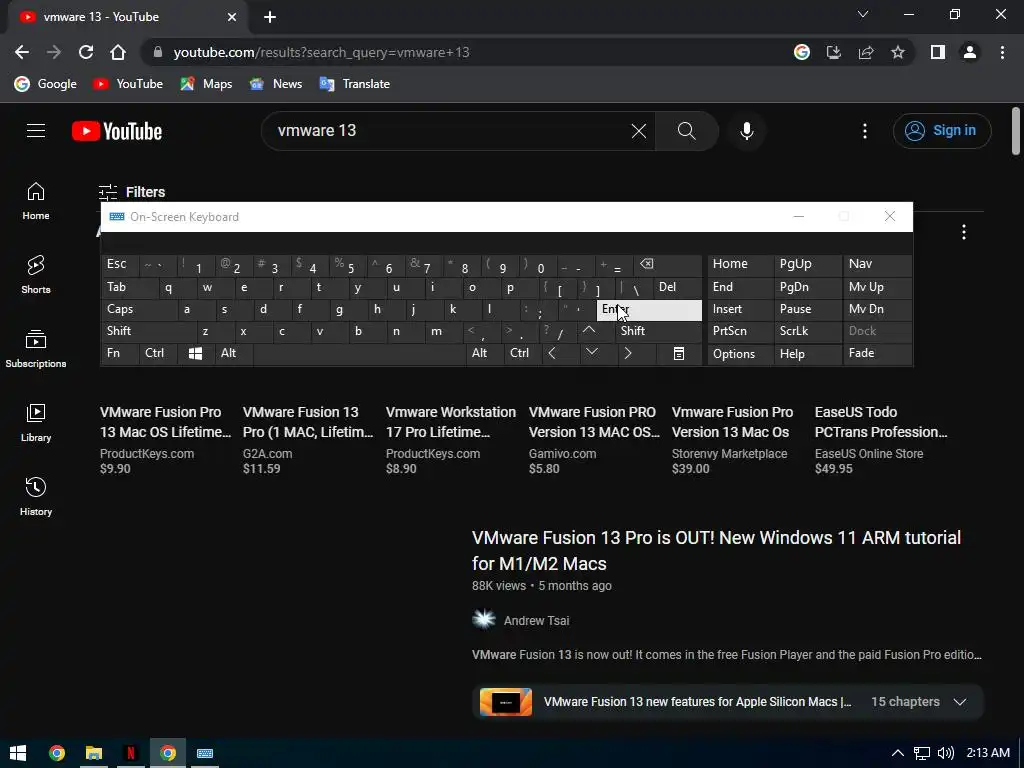Click the Windows Start button
The image size is (1024, 768).
18,753
